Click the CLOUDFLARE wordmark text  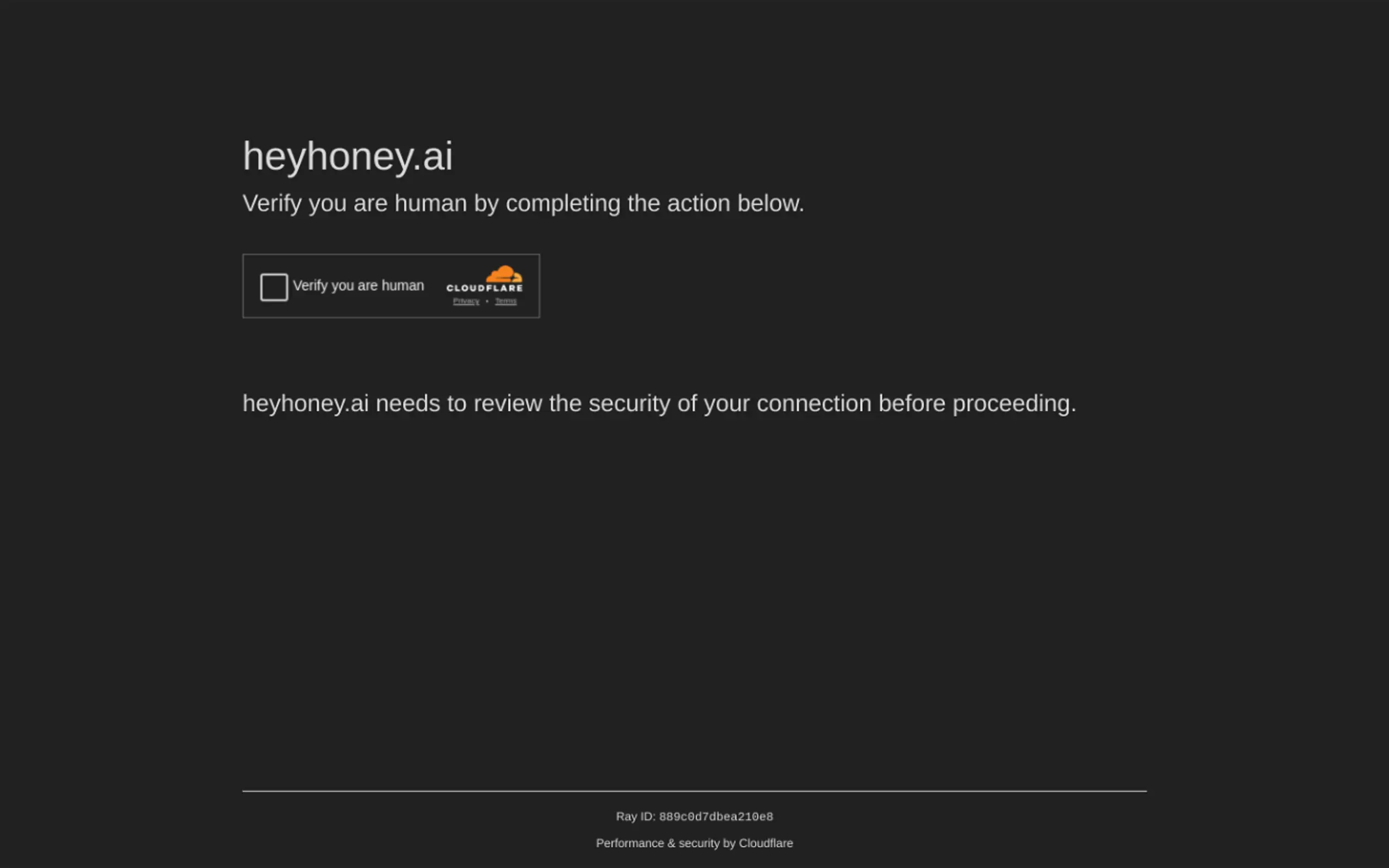pos(484,288)
